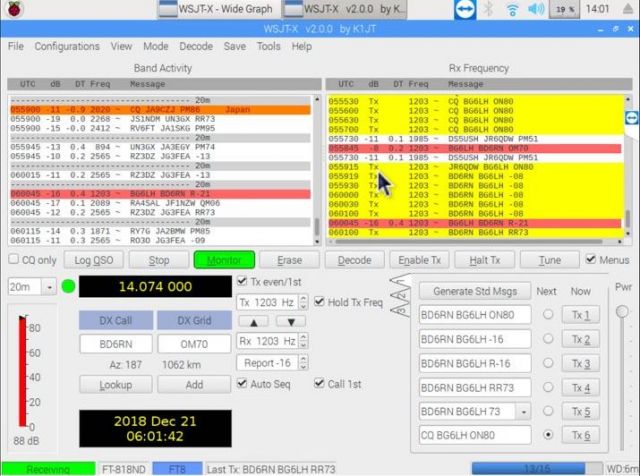This screenshot has width=640, height=476.
Task: Adjust the Pwr slider handle
Action: coord(622,312)
